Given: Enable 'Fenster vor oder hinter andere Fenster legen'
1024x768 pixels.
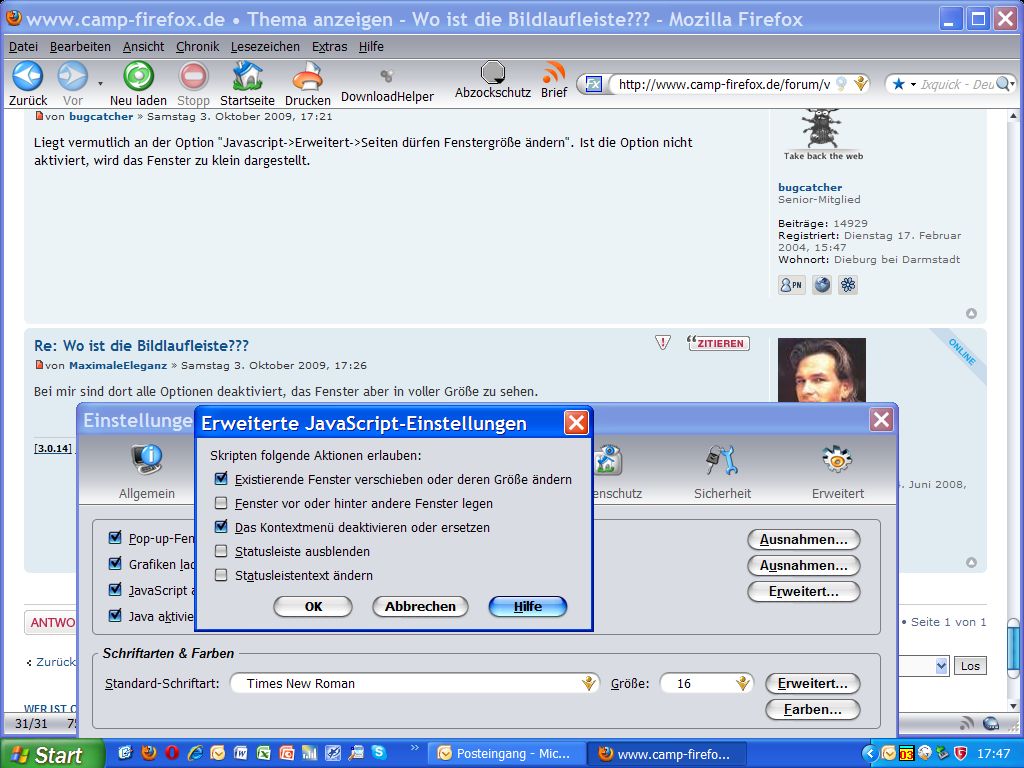Looking at the screenshot, I should point(221,503).
